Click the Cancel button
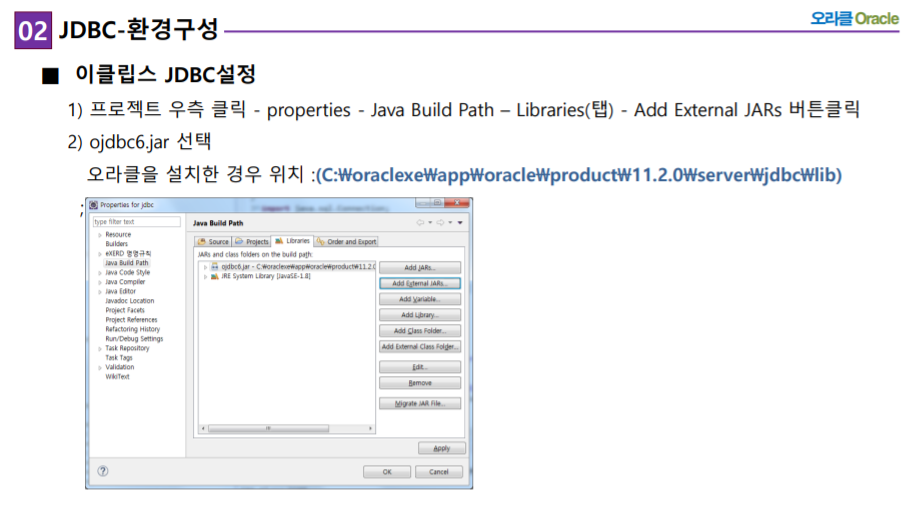The image size is (918, 512). [439, 472]
